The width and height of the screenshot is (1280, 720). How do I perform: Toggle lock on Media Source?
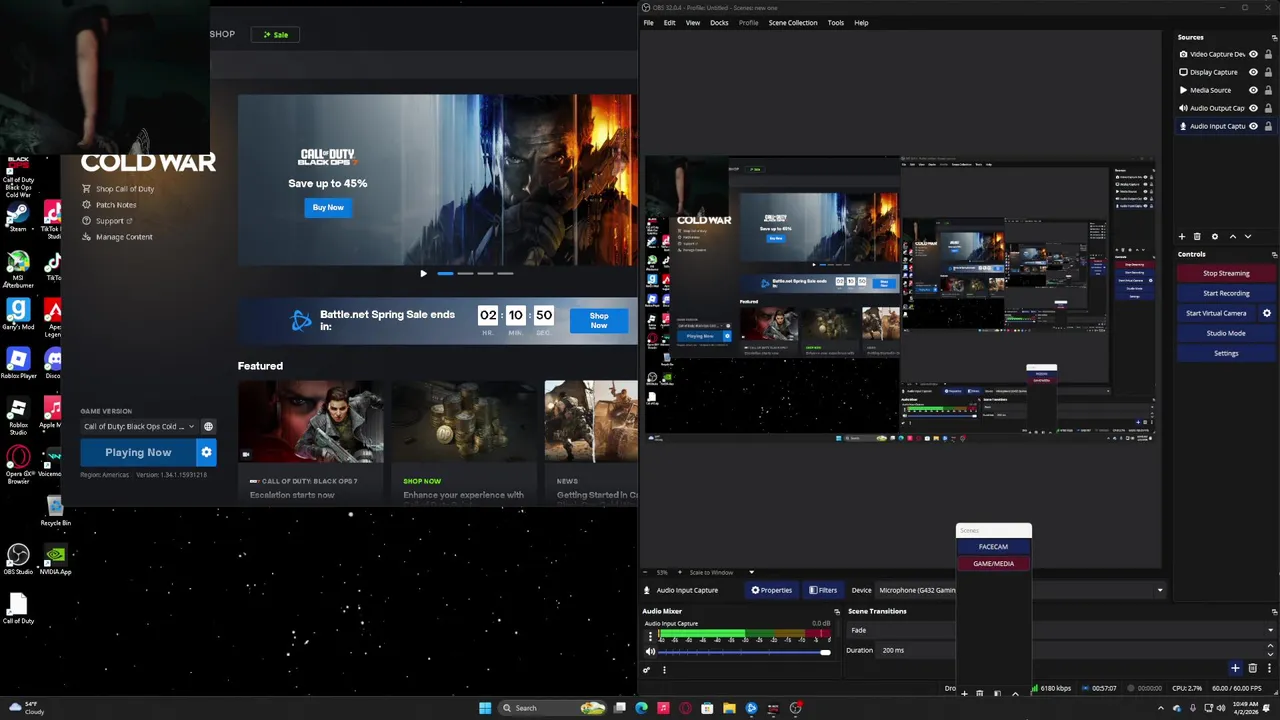pos(1268,90)
